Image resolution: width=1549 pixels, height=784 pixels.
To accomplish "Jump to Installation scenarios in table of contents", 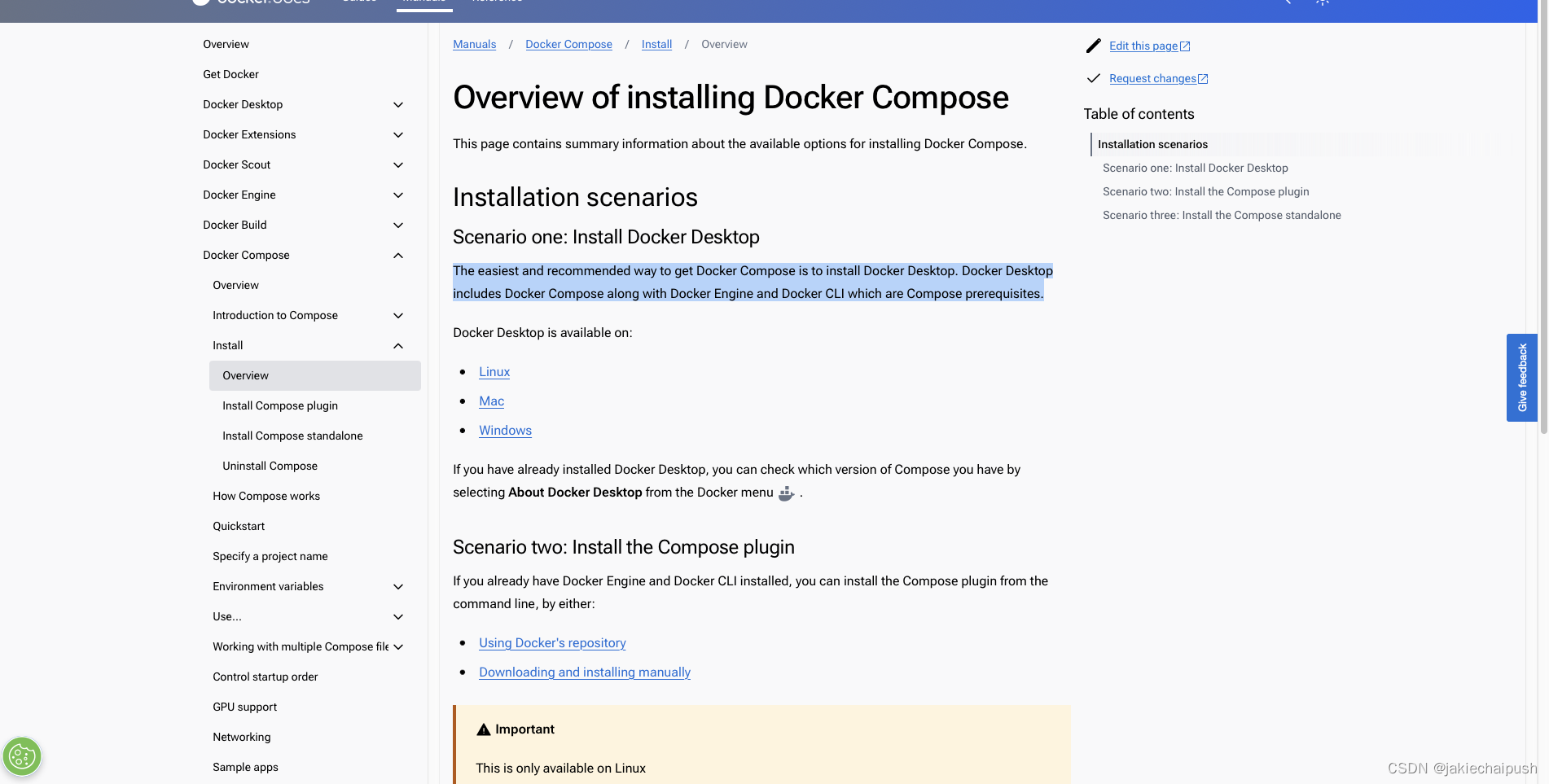I will point(1152,144).
